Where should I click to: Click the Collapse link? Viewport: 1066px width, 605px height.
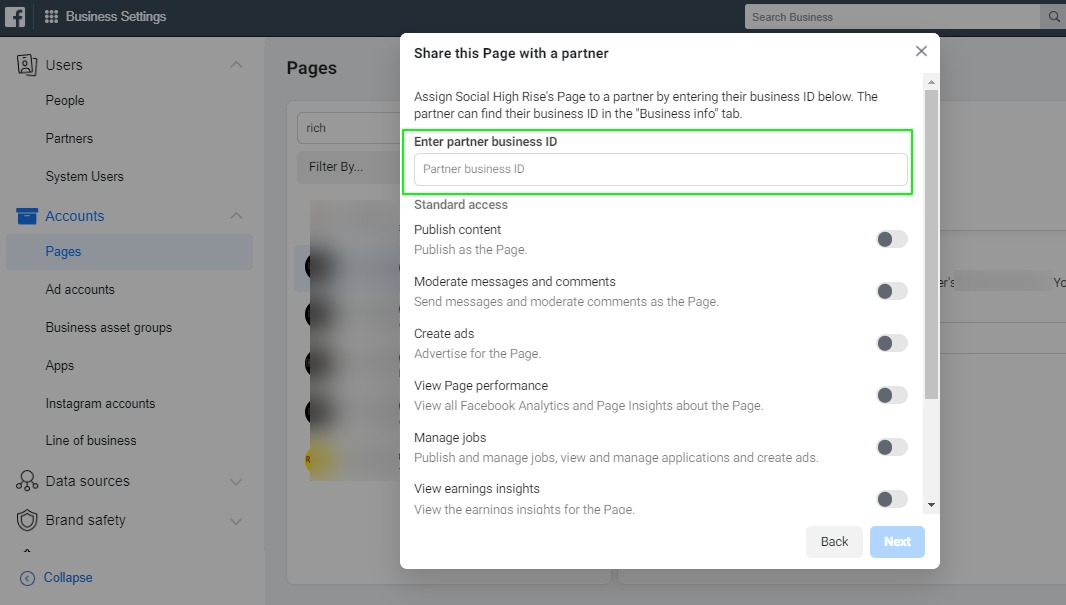tap(68, 577)
